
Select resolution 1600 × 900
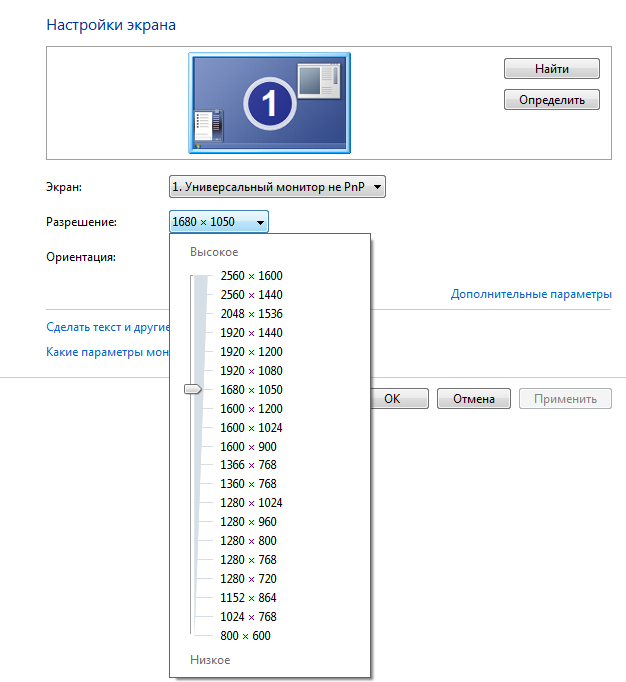point(248,447)
